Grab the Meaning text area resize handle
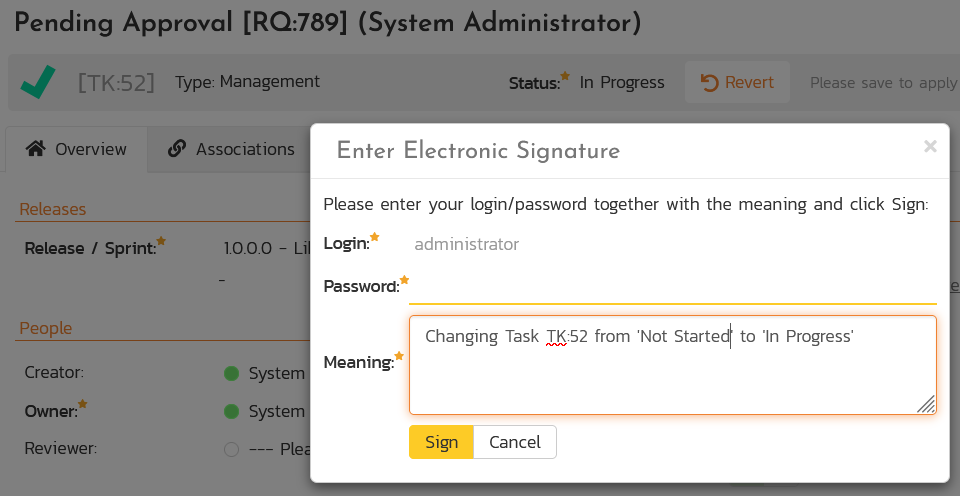960x496 pixels. (926, 404)
